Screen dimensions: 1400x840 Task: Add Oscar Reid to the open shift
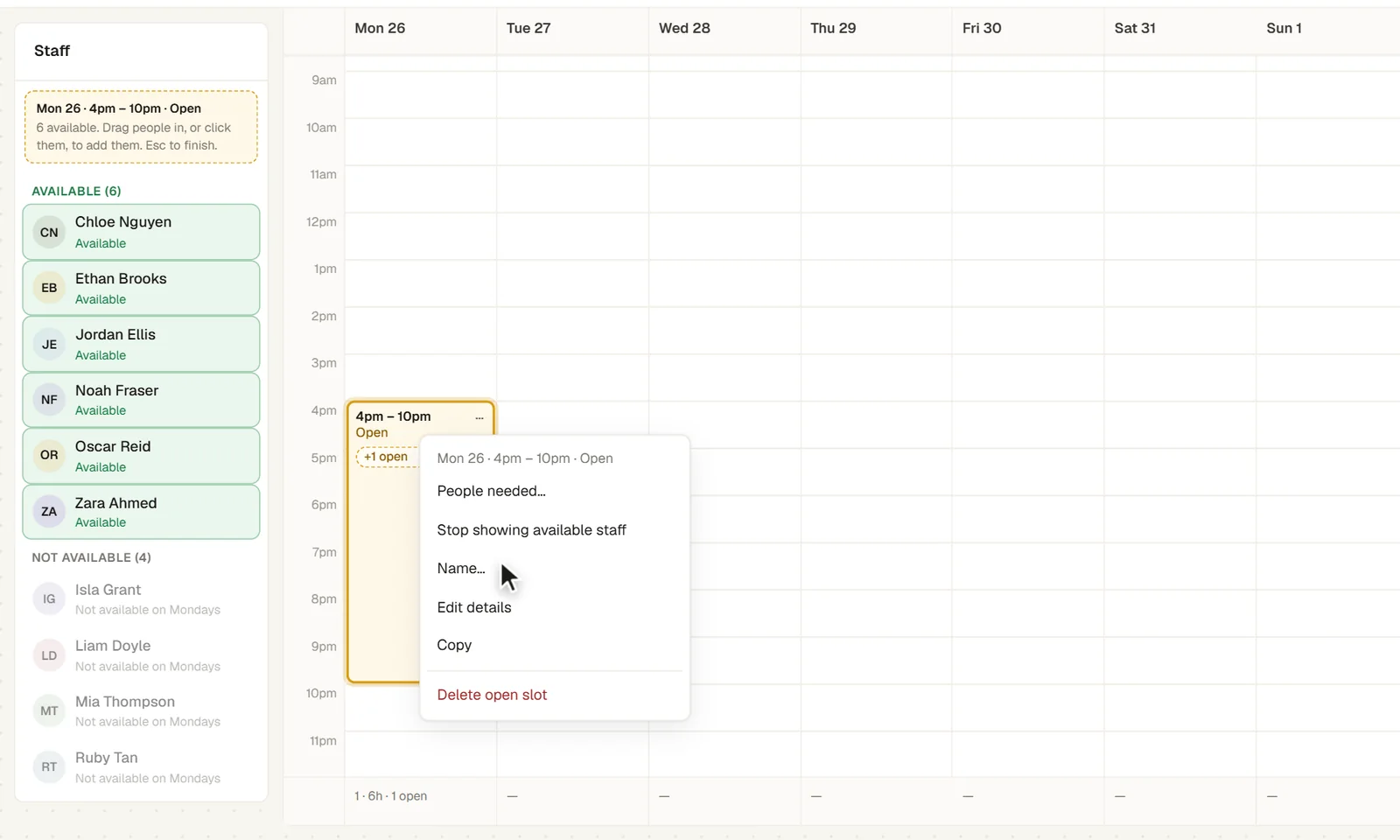coord(141,456)
